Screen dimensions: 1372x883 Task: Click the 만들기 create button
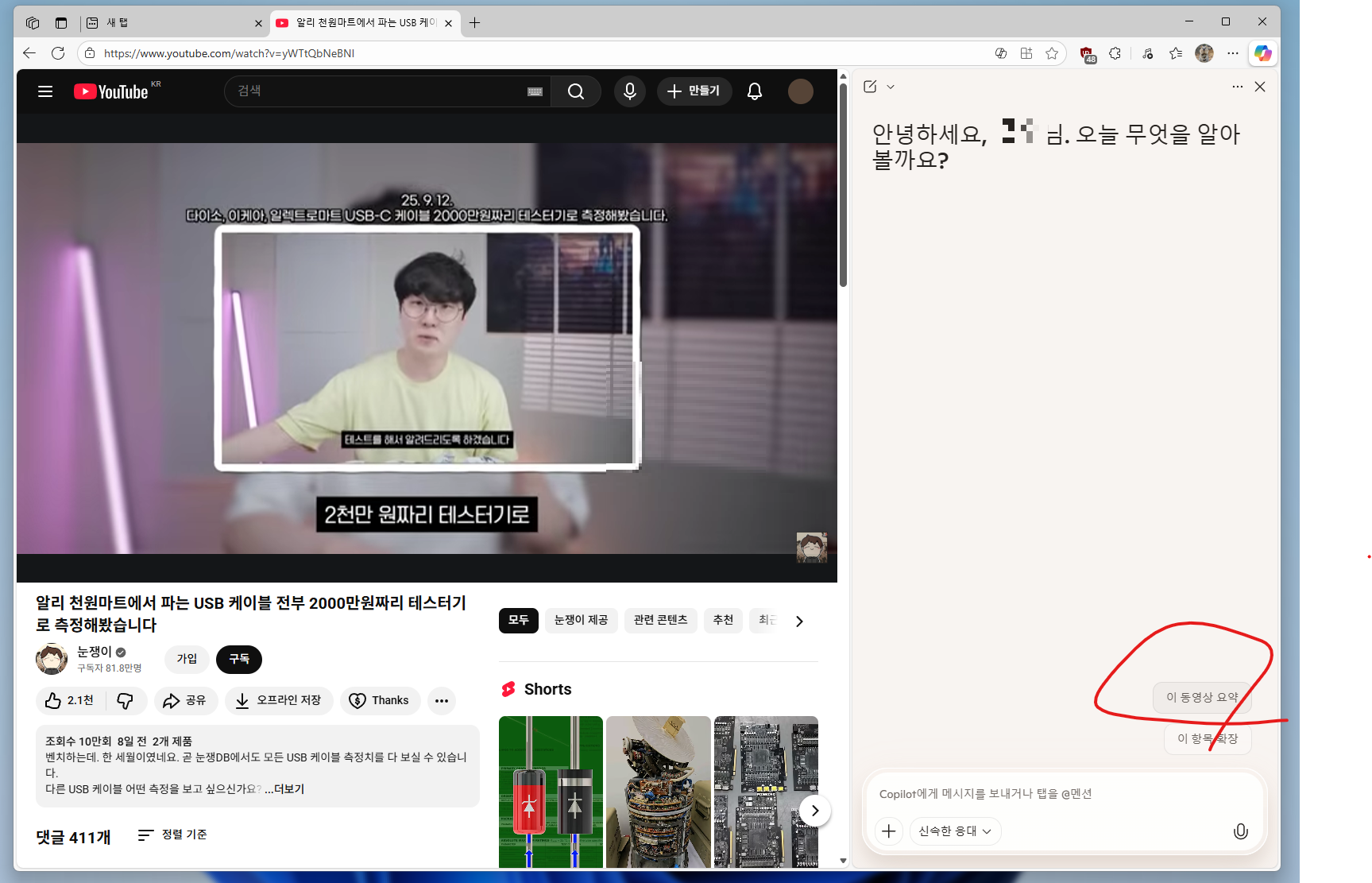click(694, 91)
